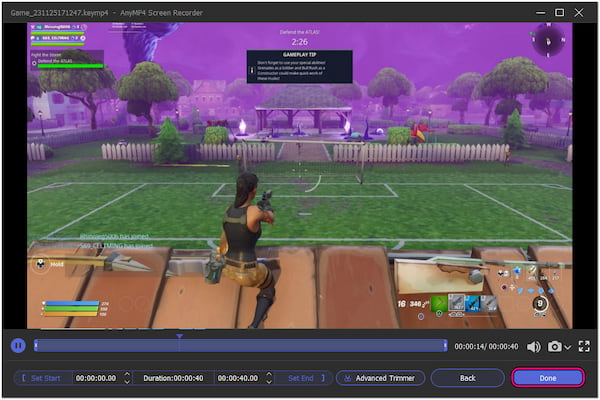600x400 pixels.
Task: Click the Done button
Action: [x=547, y=378]
